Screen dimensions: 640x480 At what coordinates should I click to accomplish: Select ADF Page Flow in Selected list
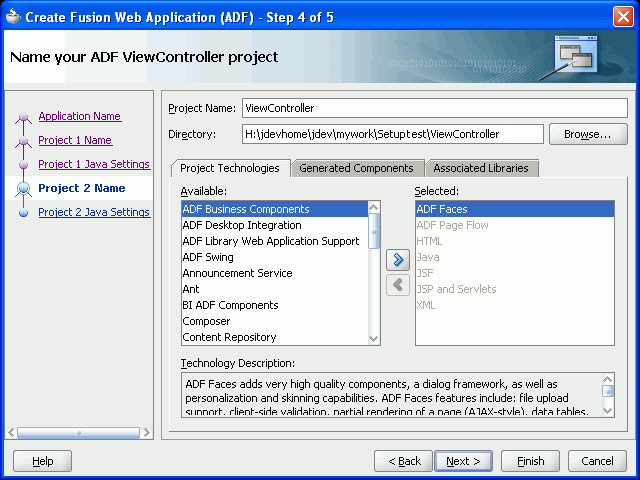[515, 225]
